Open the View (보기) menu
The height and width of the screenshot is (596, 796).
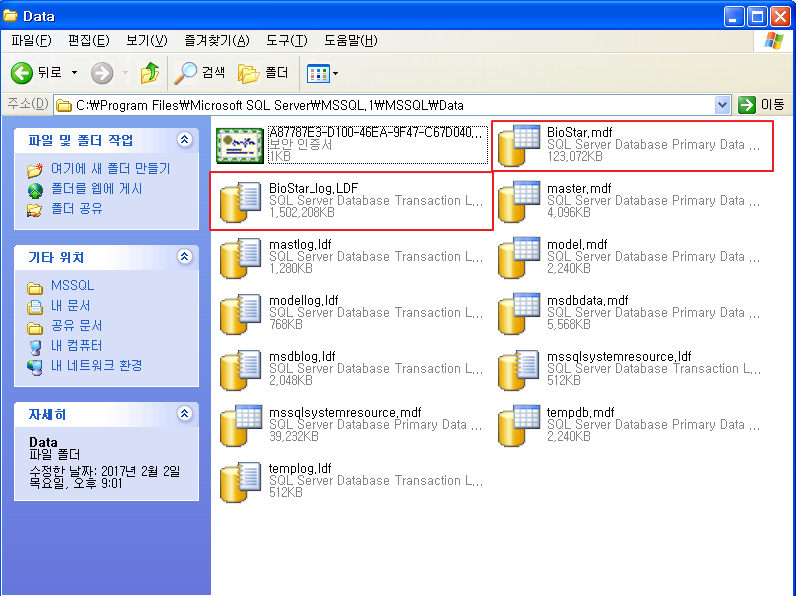point(147,41)
